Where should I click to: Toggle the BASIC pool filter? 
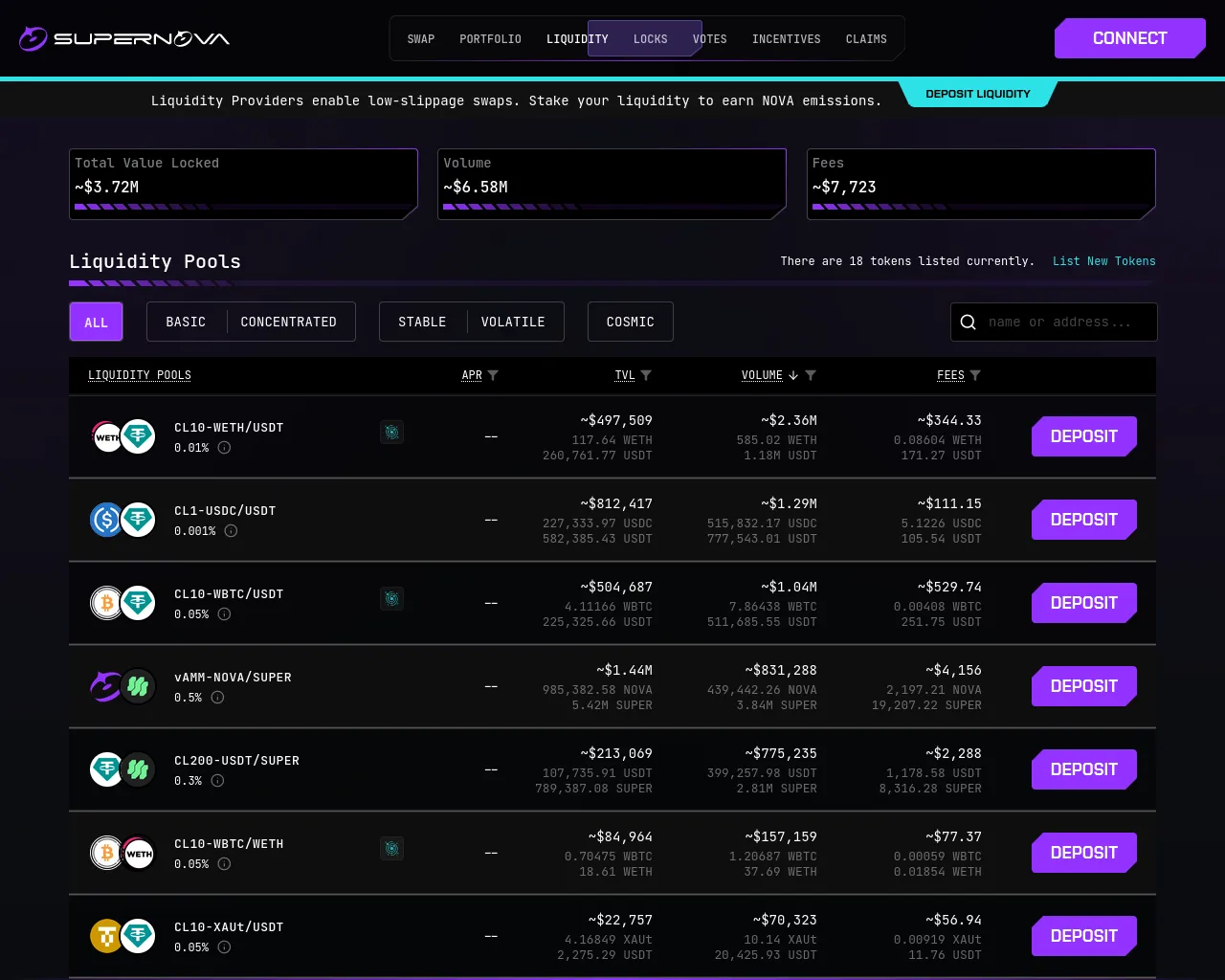pyautogui.click(x=186, y=323)
